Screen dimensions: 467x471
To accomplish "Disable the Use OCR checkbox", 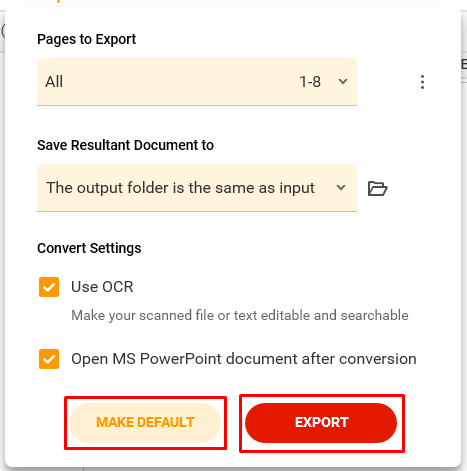I will click(49, 287).
